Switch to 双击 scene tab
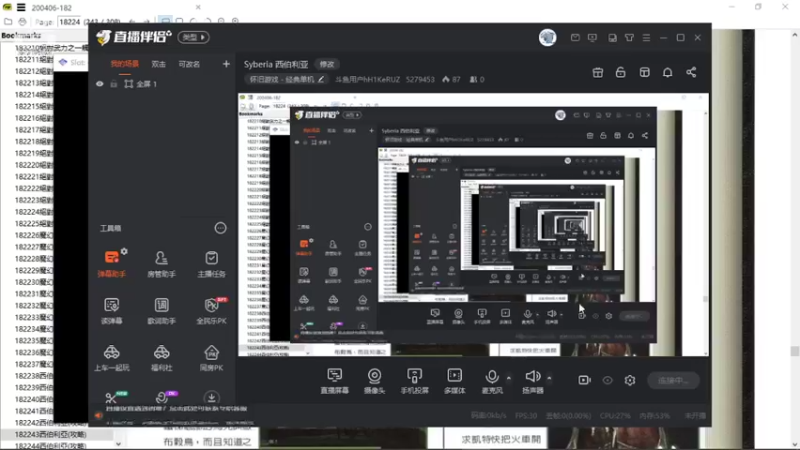 [x=159, y=64]
